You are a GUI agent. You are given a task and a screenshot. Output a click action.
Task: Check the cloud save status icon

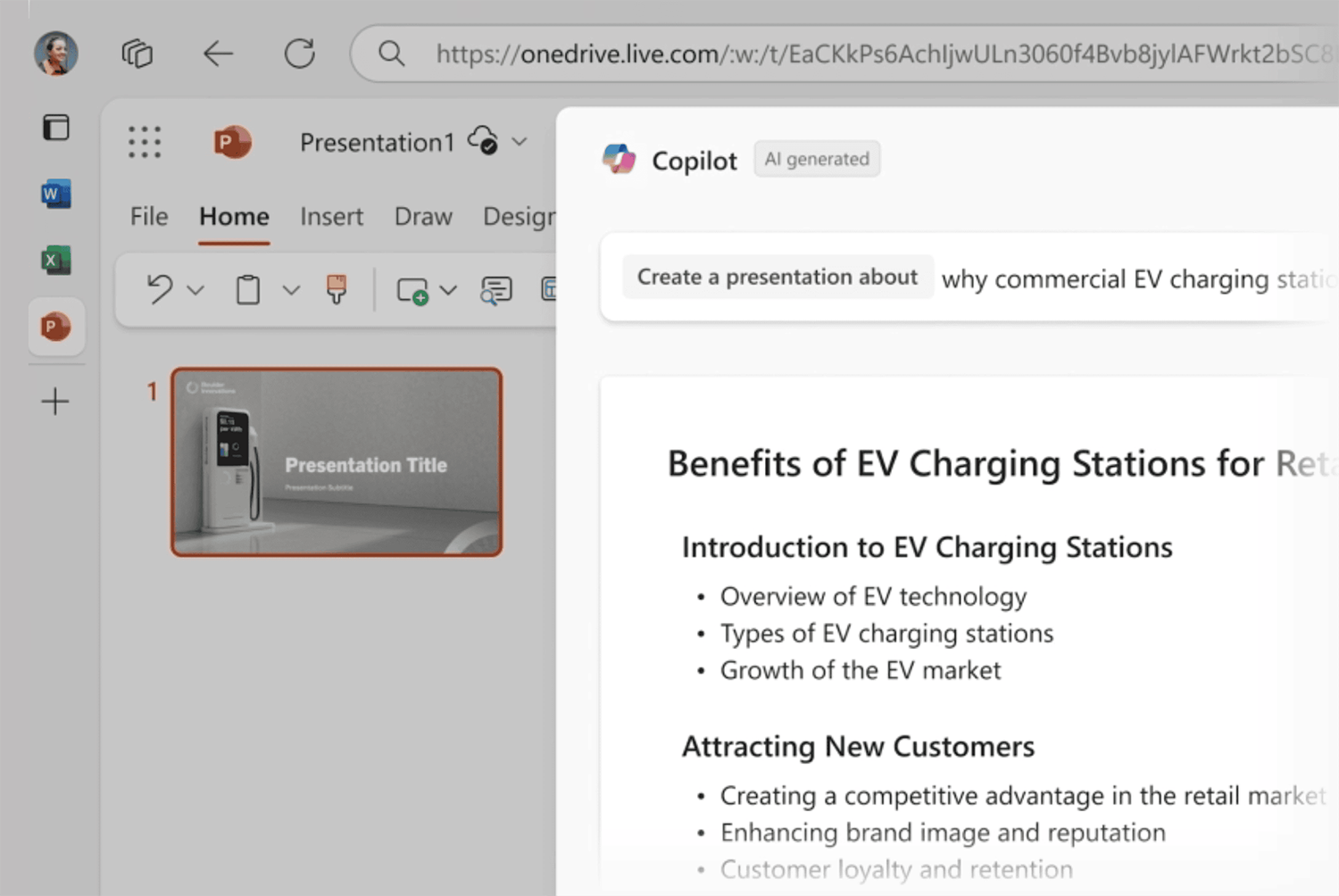[483, 141]
